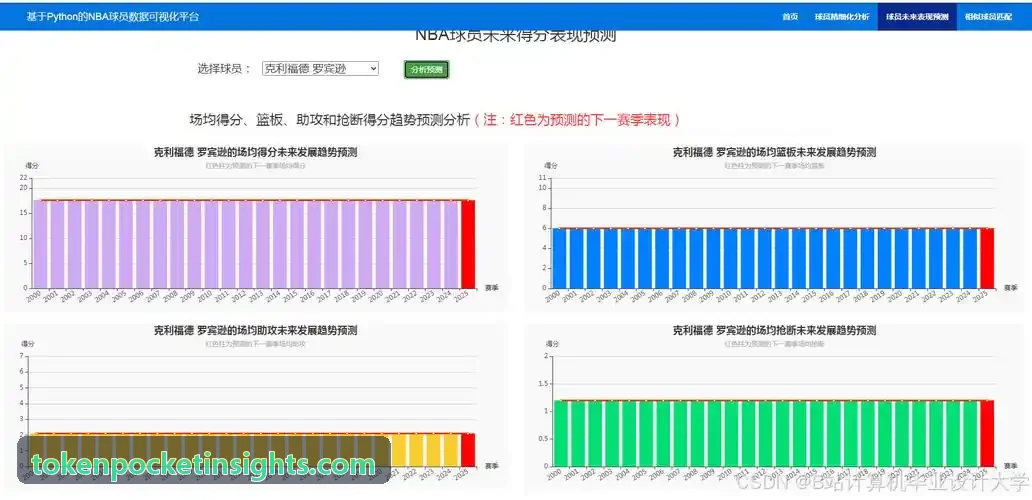Click 赛季 axis label of 场均得分 chart
The image size is (1032, 500).
click(492, 288)
